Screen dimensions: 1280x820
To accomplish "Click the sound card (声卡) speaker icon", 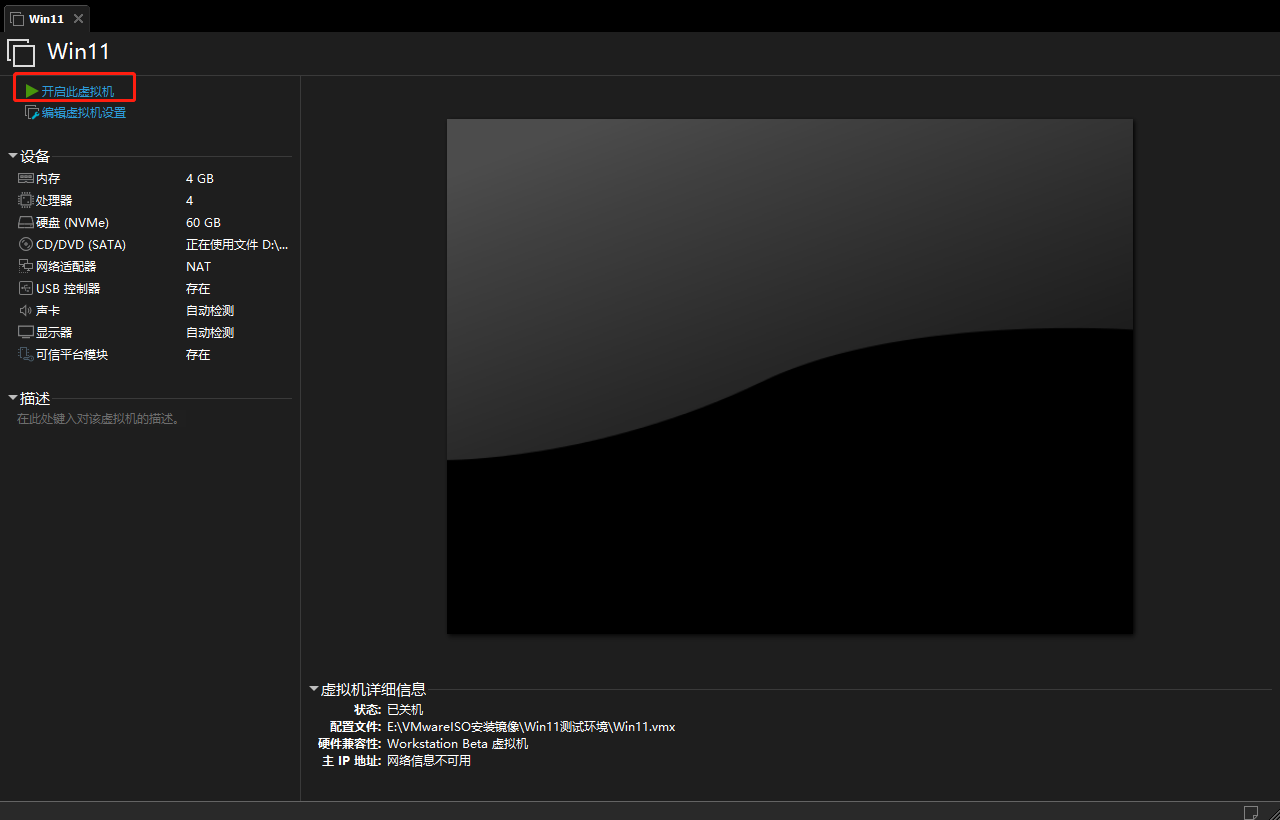I will click(26, 310).
